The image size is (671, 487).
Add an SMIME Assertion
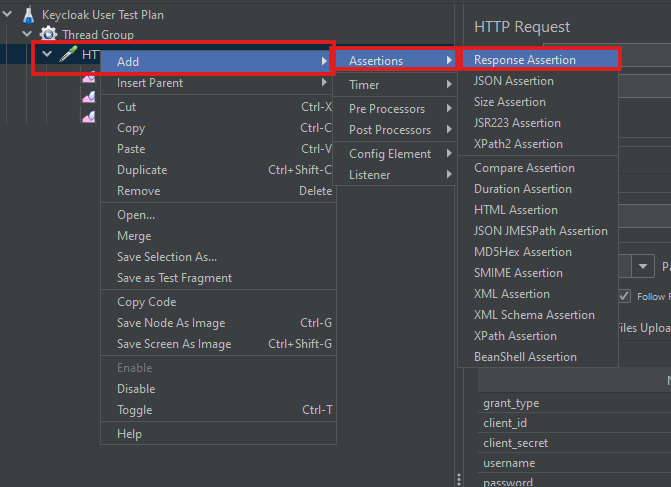point(538,273)
